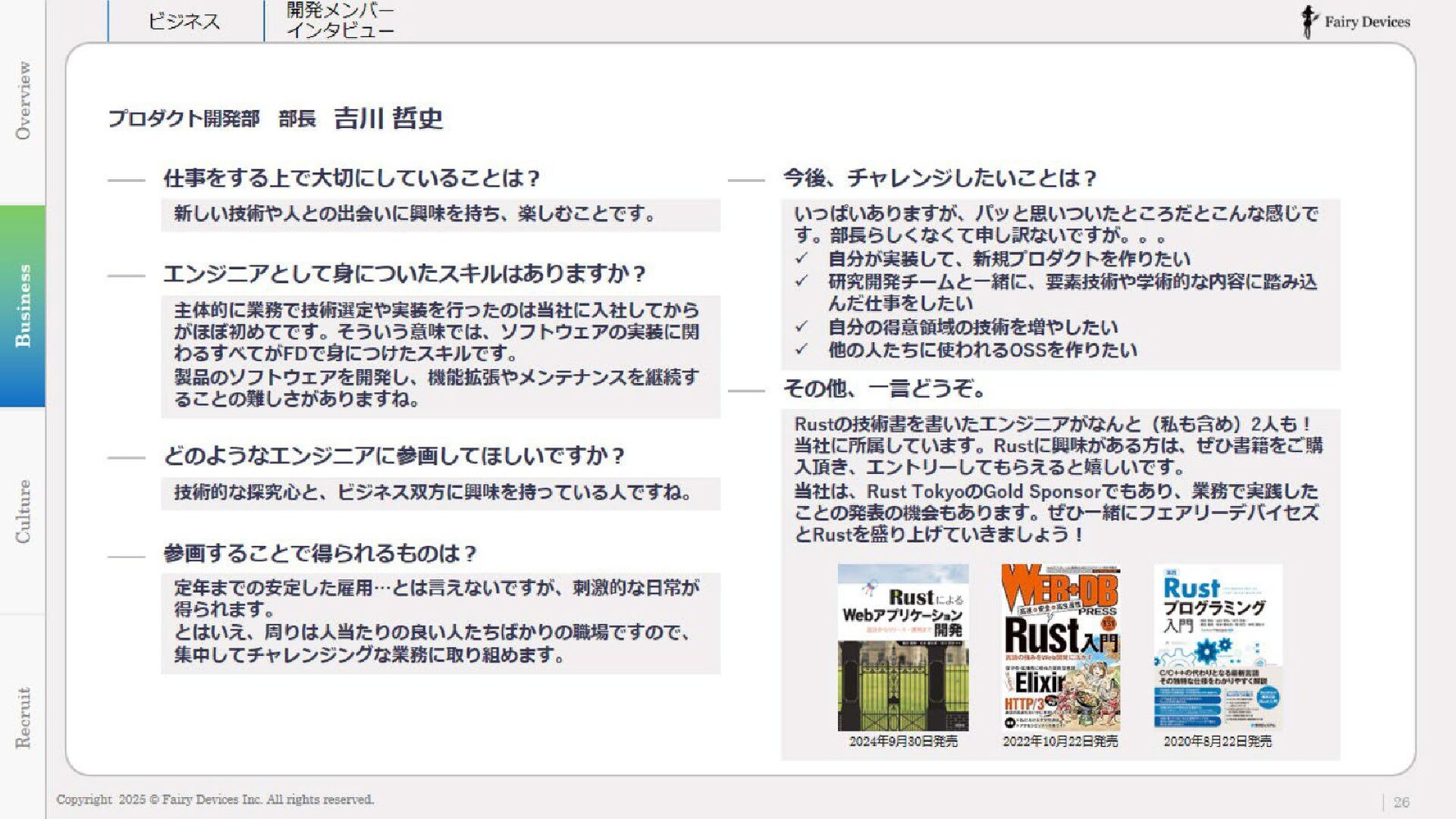Go to the Culture sidebar section

click(23, 510)
